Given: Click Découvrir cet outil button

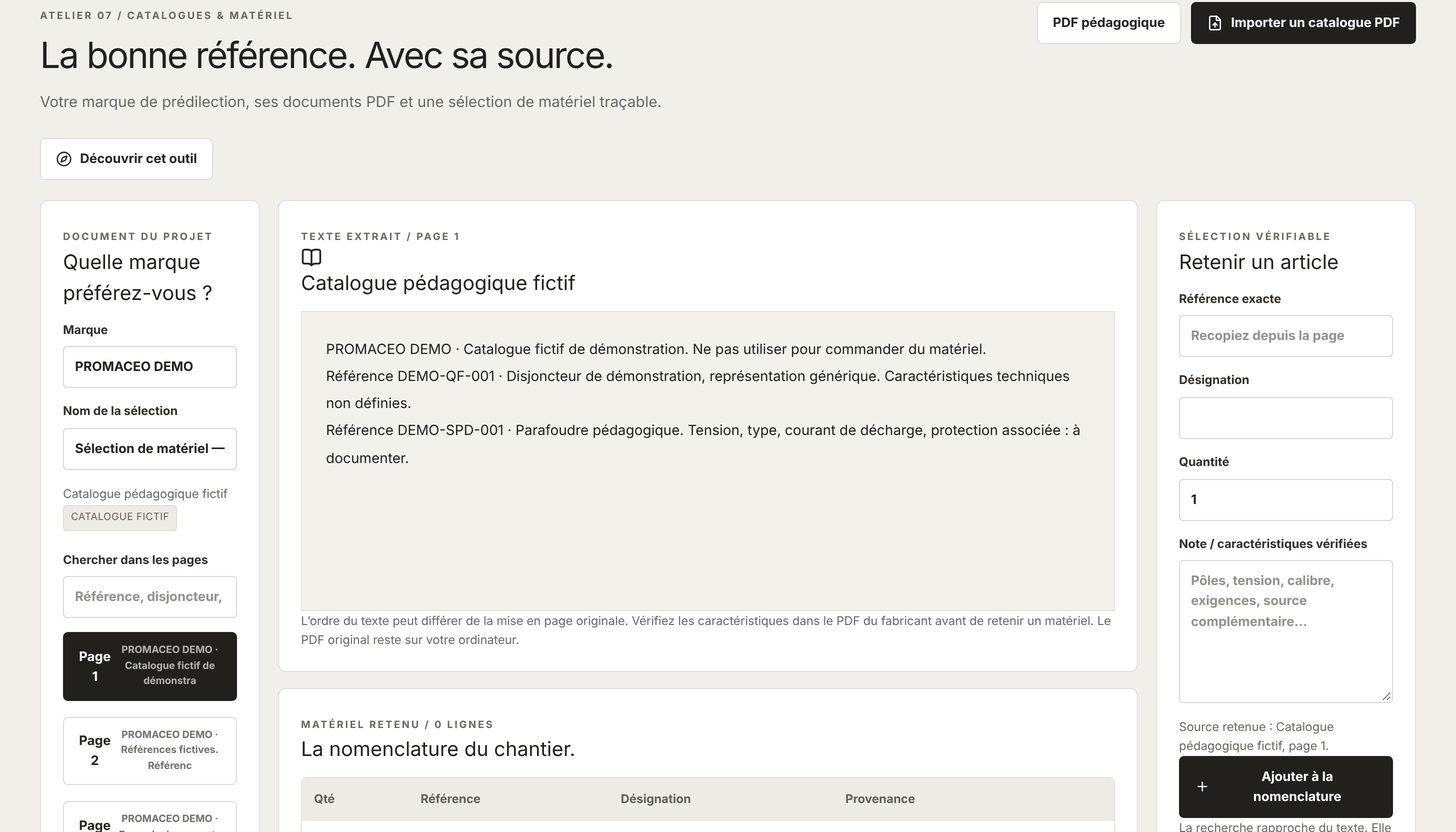Looking at the screenshot, I should pyautogui.click(x=126, y=159).
